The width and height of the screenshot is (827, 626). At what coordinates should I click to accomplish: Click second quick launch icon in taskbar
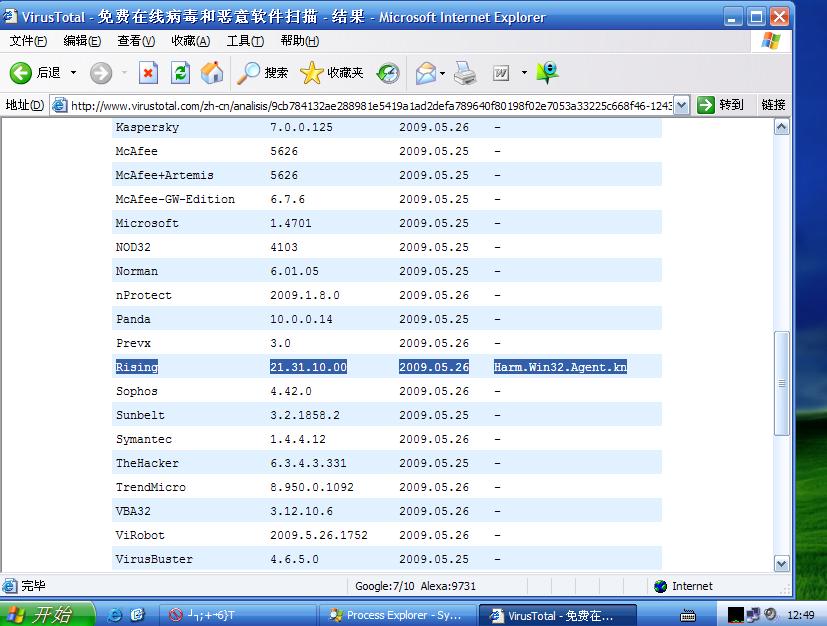pos(138,615)
